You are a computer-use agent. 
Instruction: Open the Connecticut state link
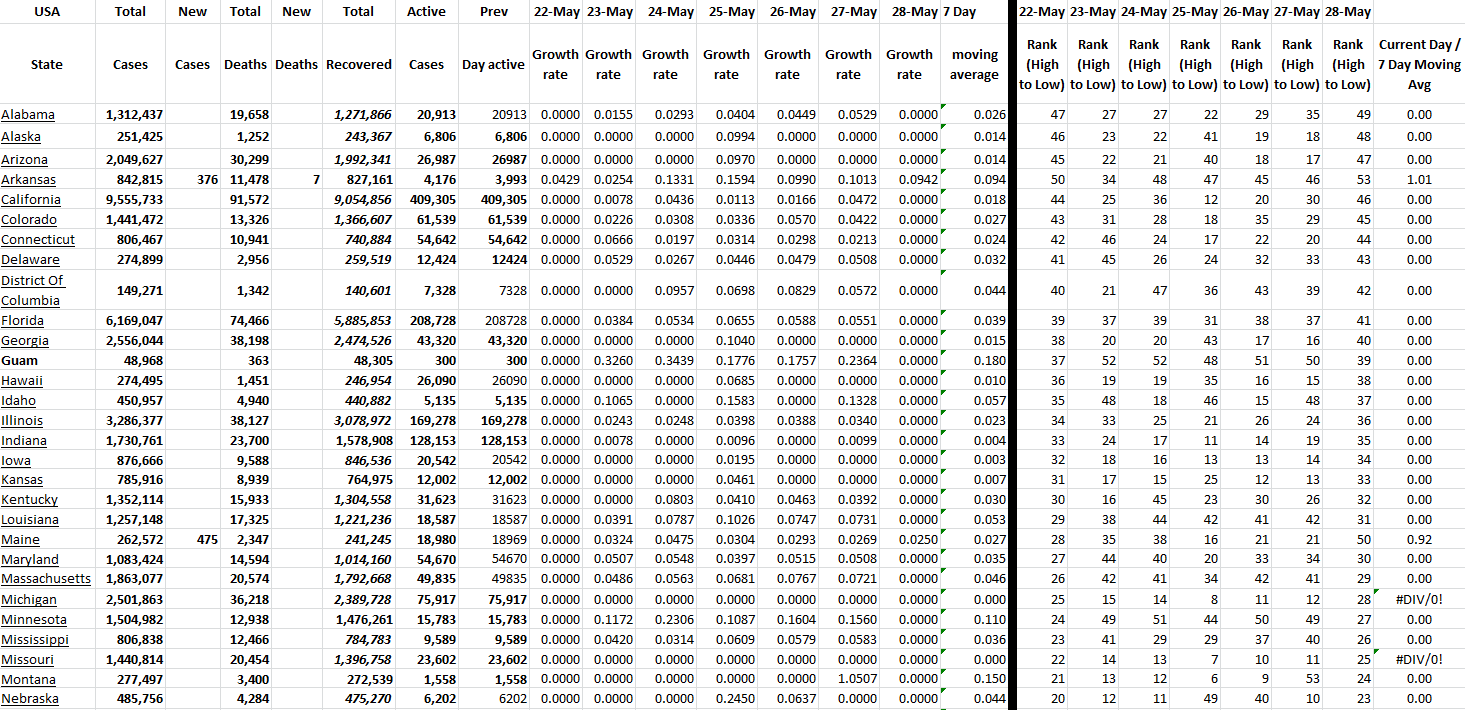(x=38, y=240)
